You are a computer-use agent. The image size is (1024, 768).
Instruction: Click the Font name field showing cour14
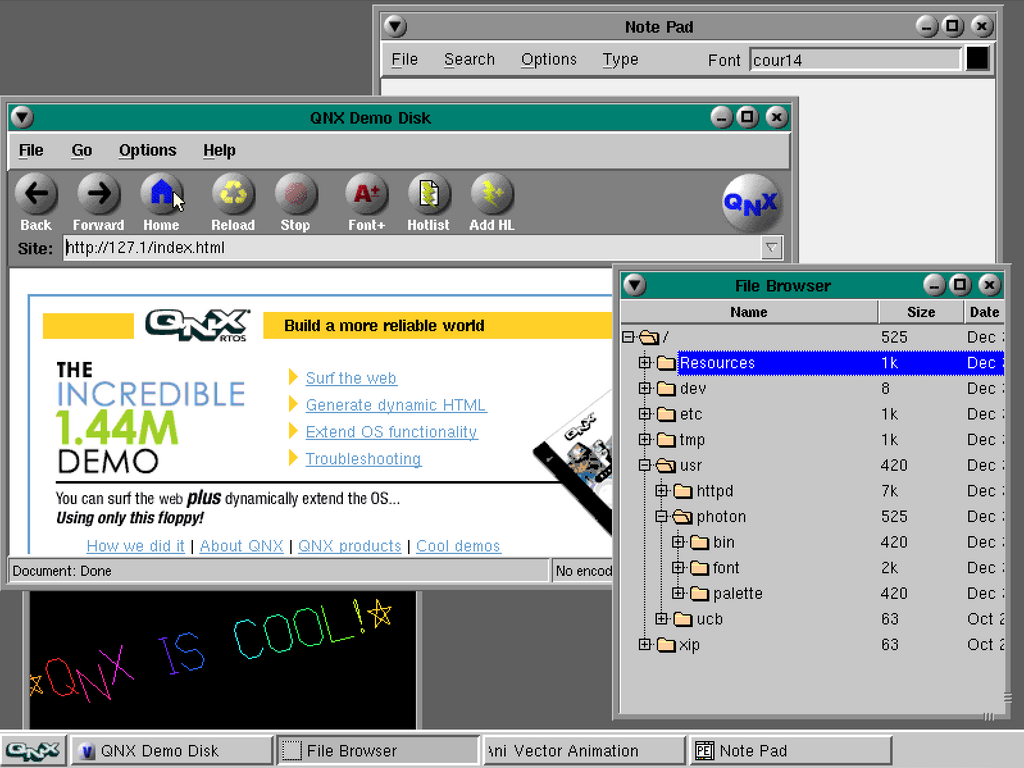coord(854,60)
